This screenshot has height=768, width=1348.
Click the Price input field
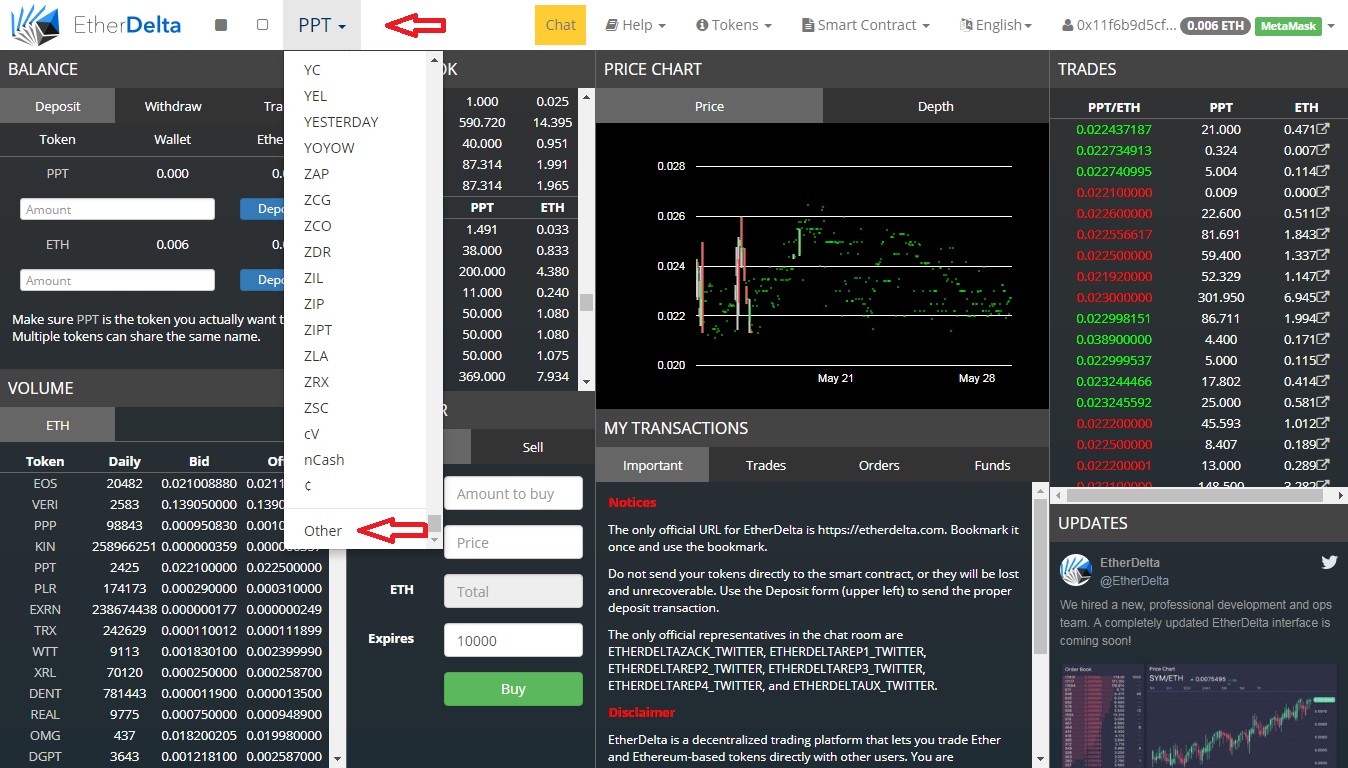click(513, 542)
